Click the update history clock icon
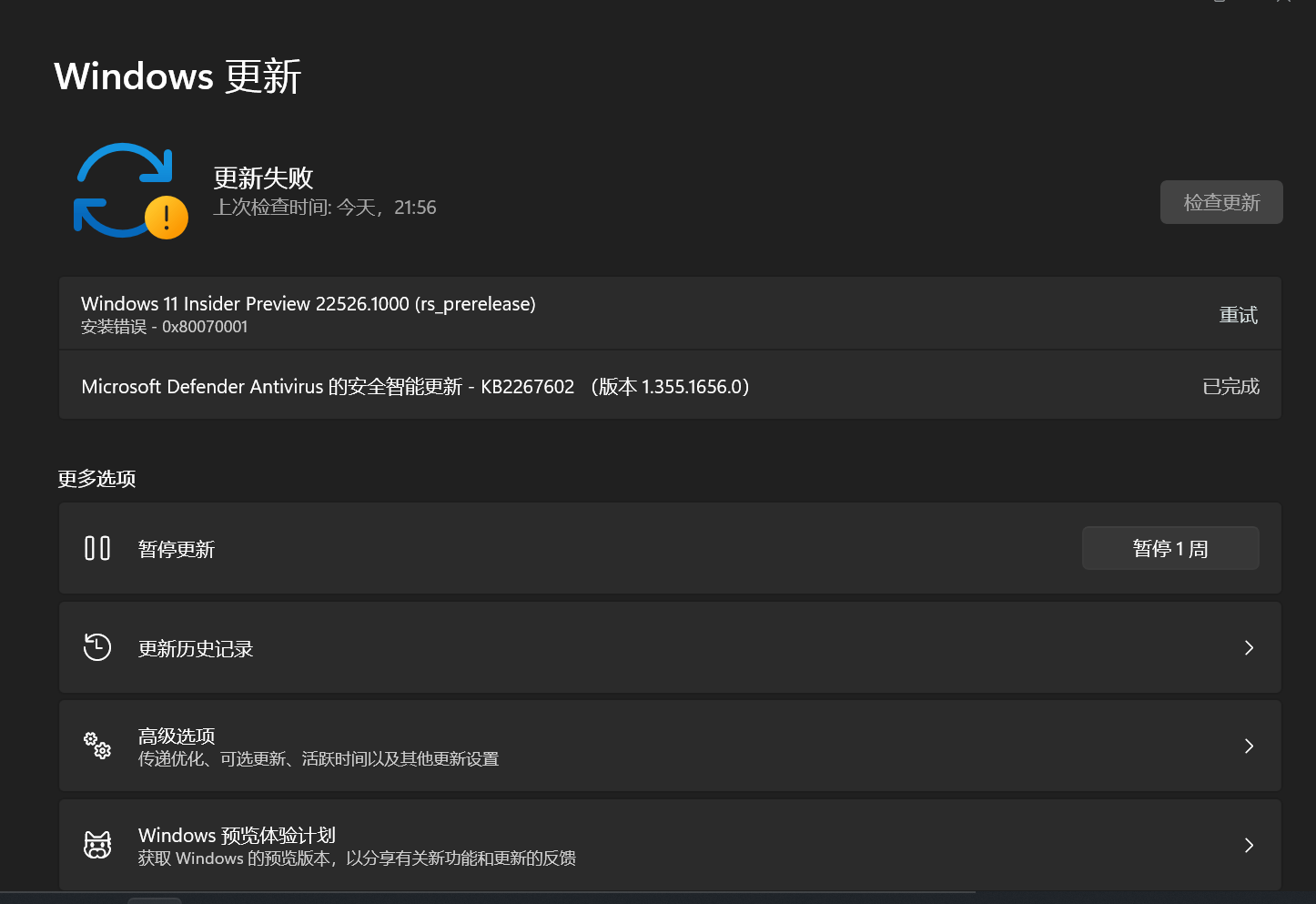This screenshot has width=1316, height=904. [97, 647]
